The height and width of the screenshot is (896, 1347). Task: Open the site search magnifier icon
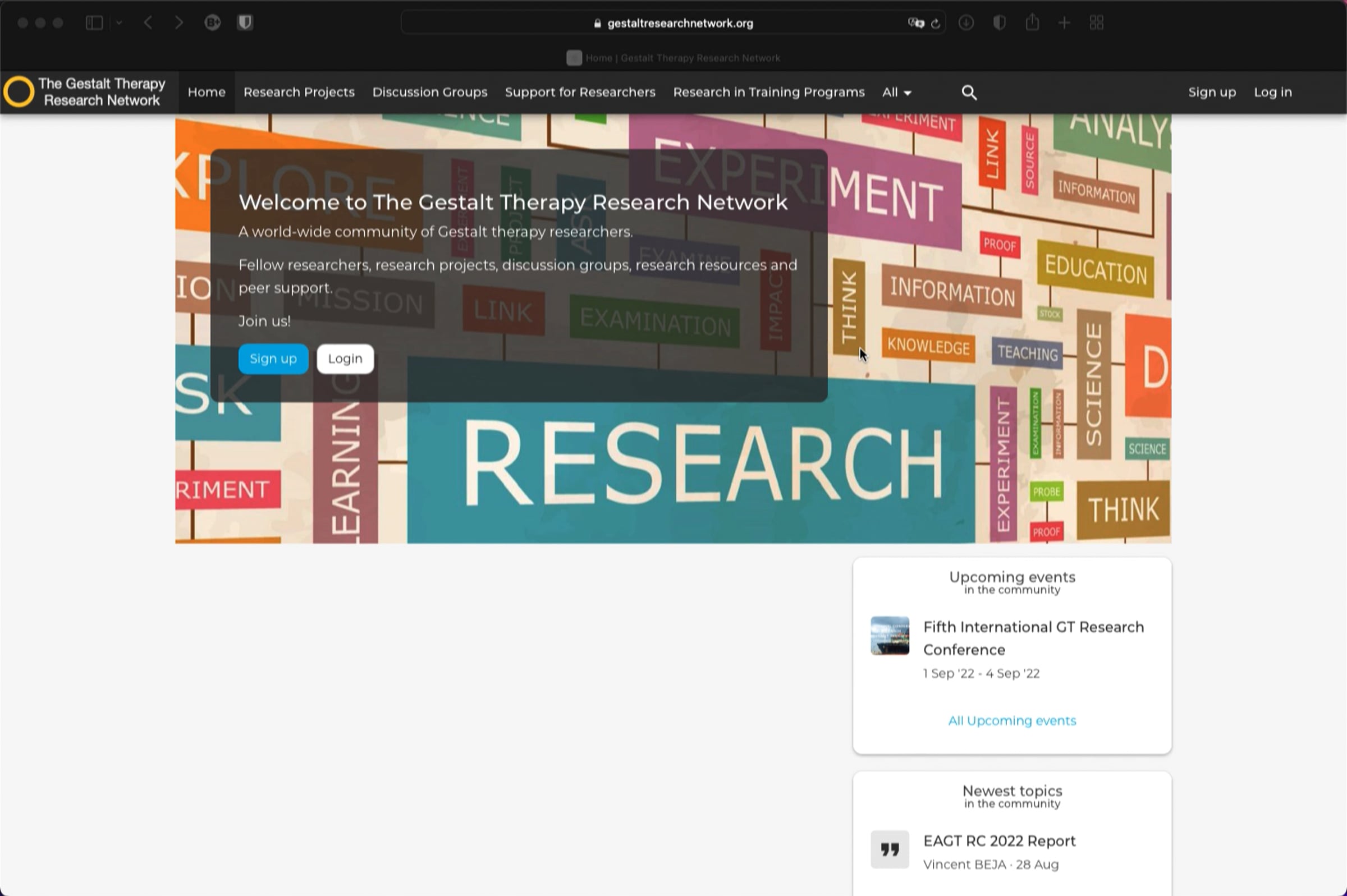click(969, 92)
